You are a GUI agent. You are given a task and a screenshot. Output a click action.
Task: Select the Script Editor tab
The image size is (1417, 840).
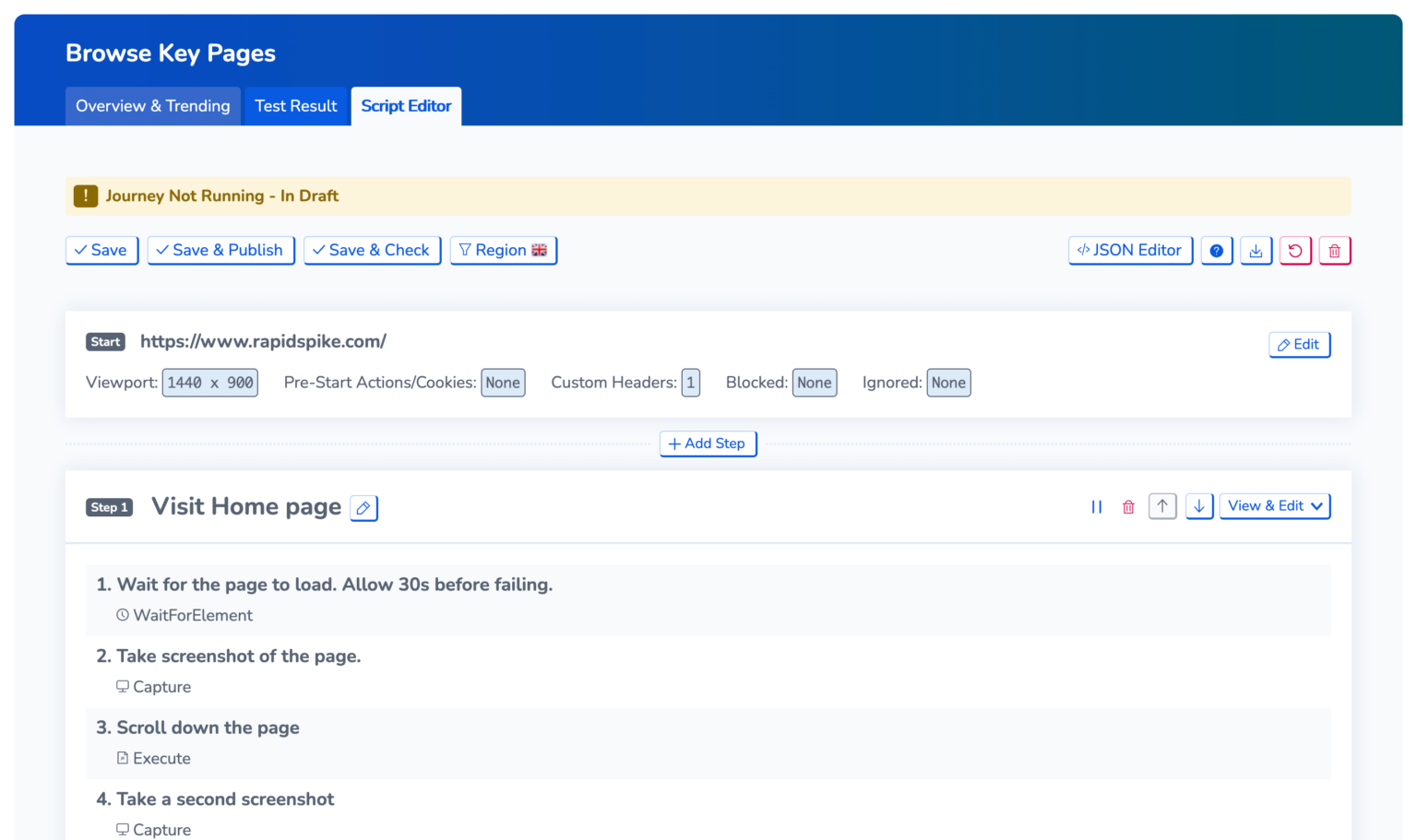[x=406, y=106]
